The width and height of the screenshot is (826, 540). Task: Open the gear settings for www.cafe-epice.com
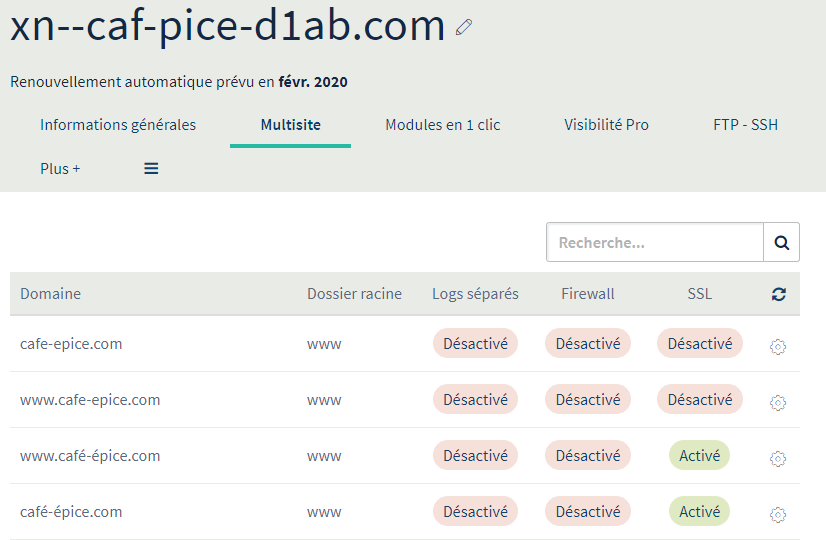coord(778,403)
